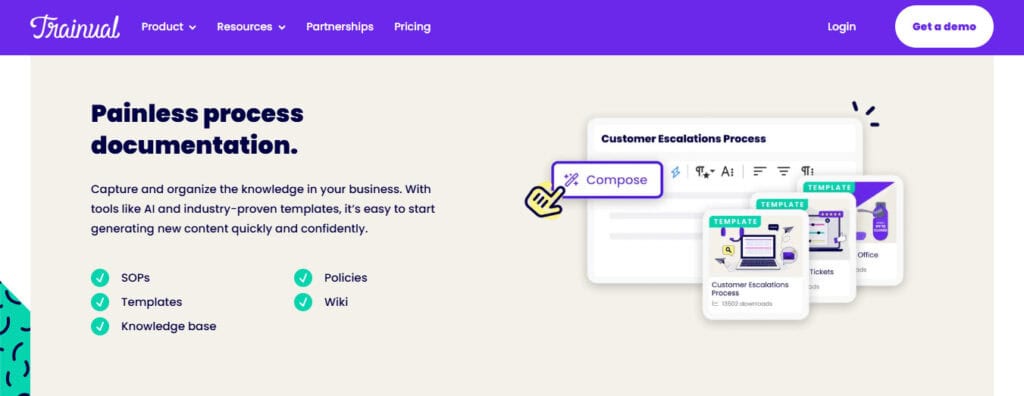Go to the Pricing page
This screenshot has height=396, width=1024.
tap(412, 27)
